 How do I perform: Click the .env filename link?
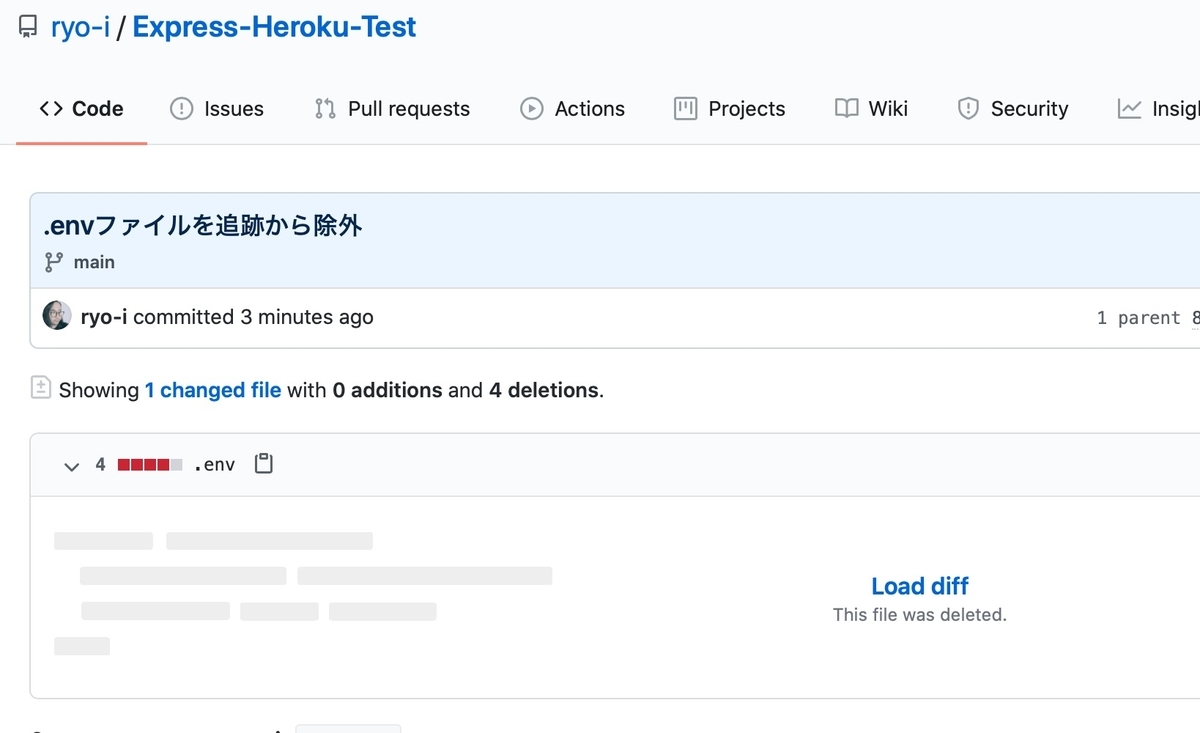214,464
